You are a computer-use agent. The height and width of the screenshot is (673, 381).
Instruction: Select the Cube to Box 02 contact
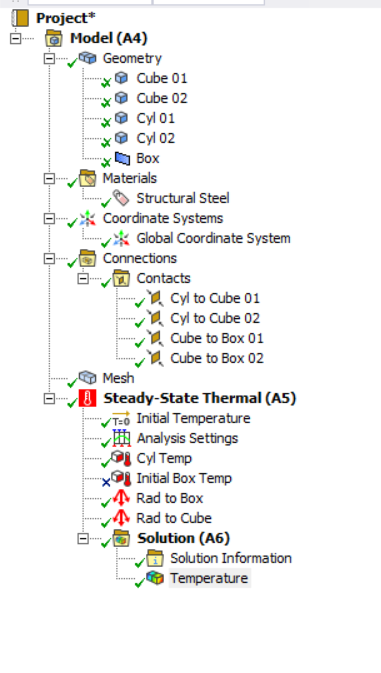tap(217, 358)
